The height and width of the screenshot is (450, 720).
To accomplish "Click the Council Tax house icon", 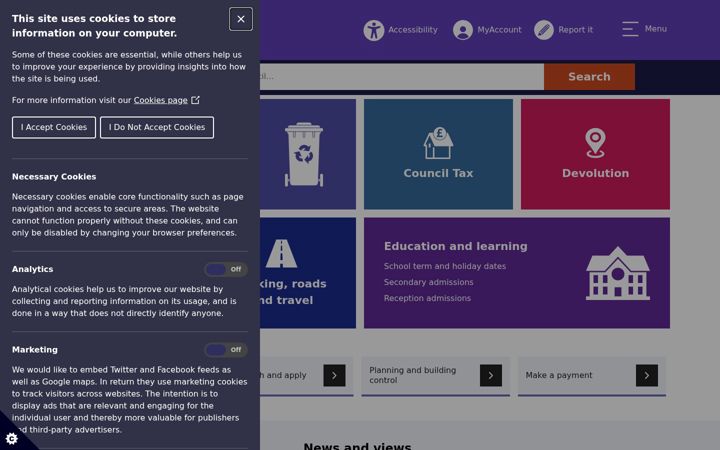I will coord(438,143).
